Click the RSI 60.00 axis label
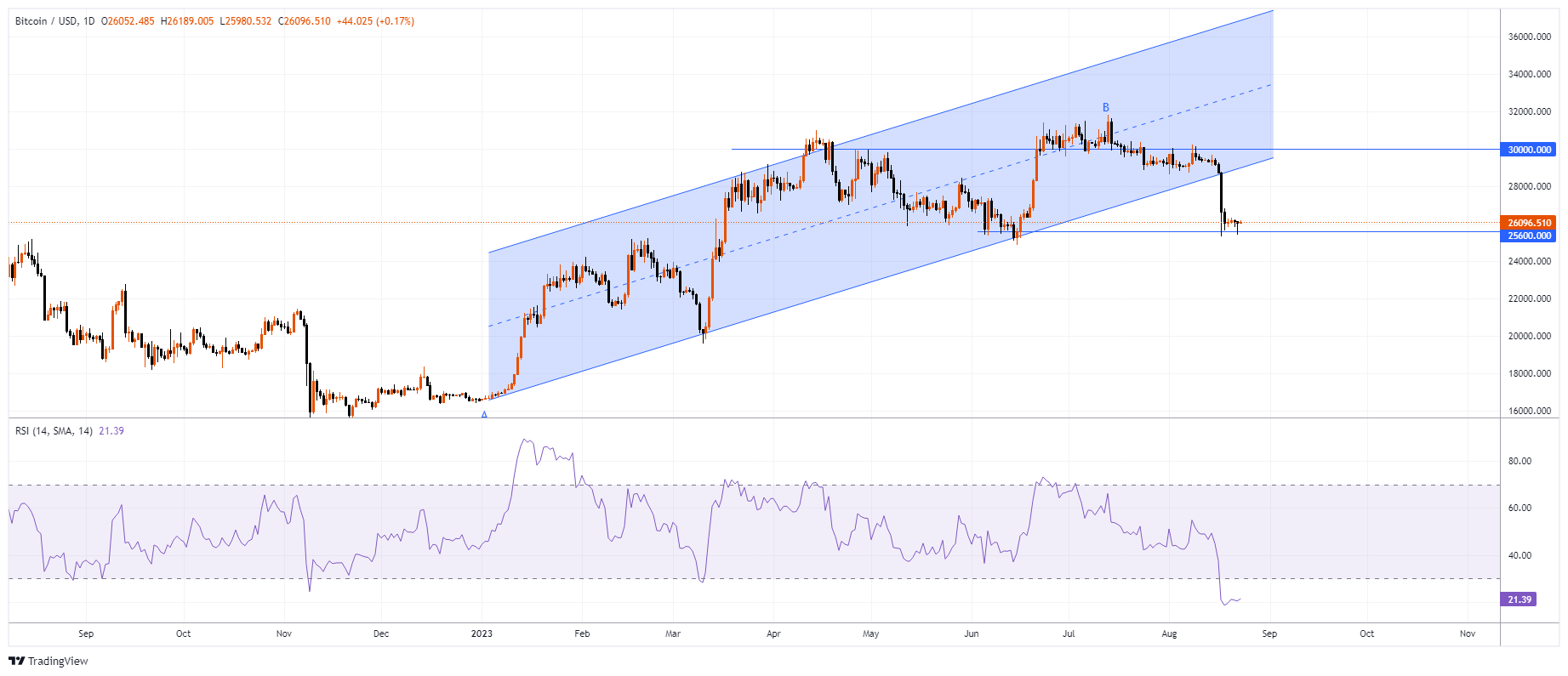 coord(1520,508)
